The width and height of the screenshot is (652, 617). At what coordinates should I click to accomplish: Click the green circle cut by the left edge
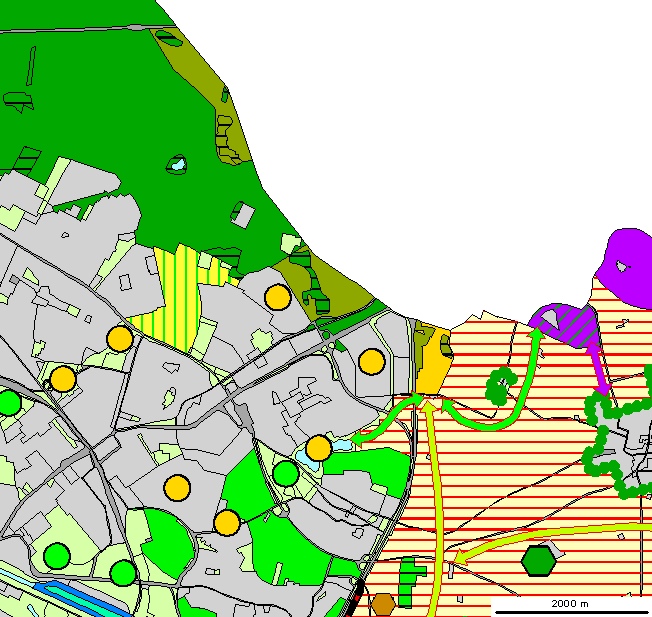(8, 402)
